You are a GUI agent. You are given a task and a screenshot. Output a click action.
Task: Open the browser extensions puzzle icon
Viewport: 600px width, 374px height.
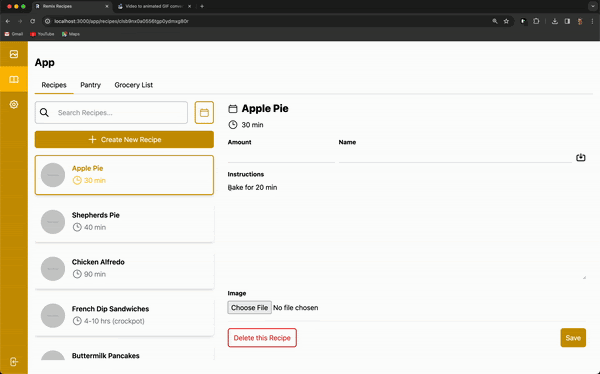[536, 21]
